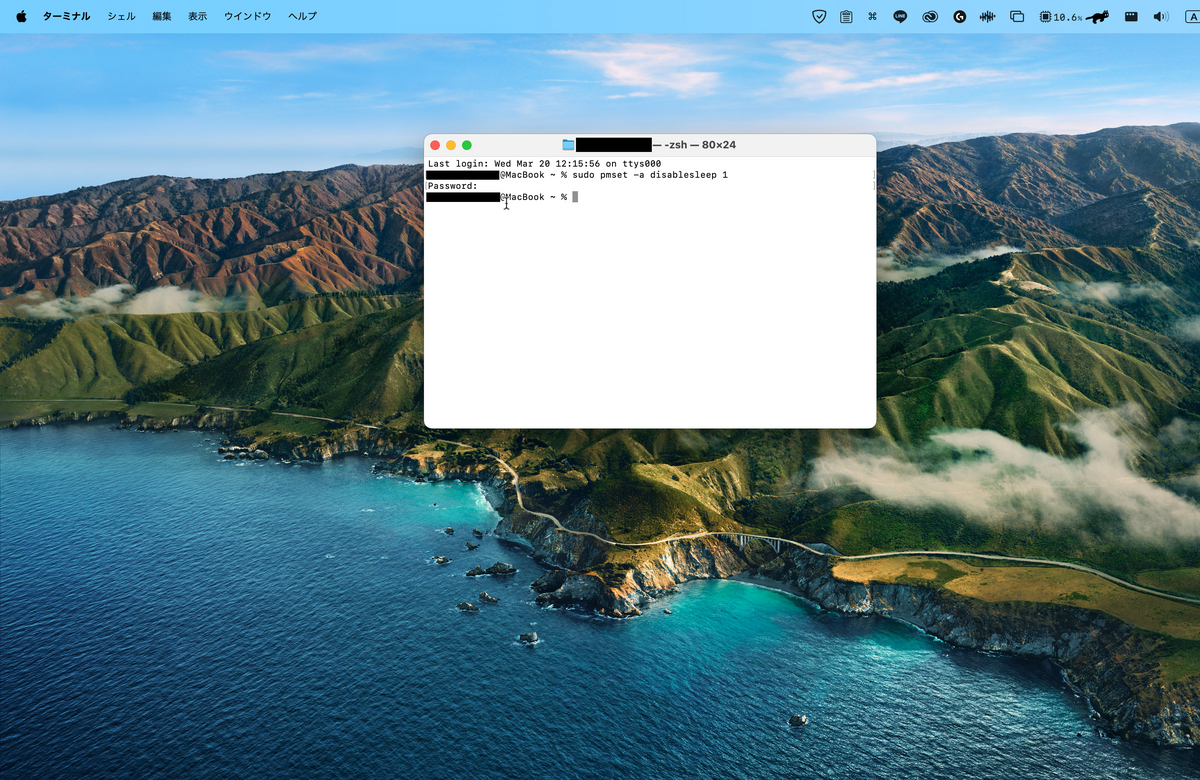Zoom the Terminal window with green button
The width and height of the screenshot is (1200, 780).
(467, 145)
